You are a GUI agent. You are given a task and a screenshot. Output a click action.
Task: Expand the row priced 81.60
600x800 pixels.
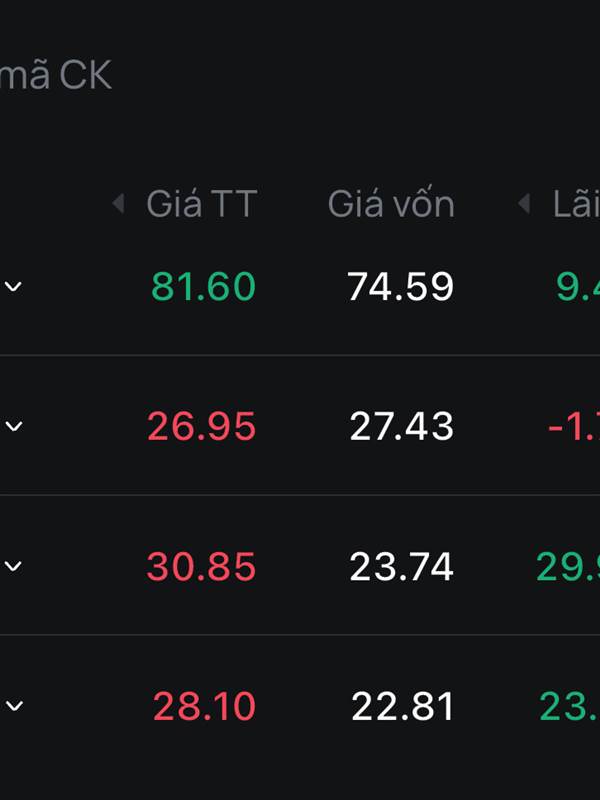point(13,286)
